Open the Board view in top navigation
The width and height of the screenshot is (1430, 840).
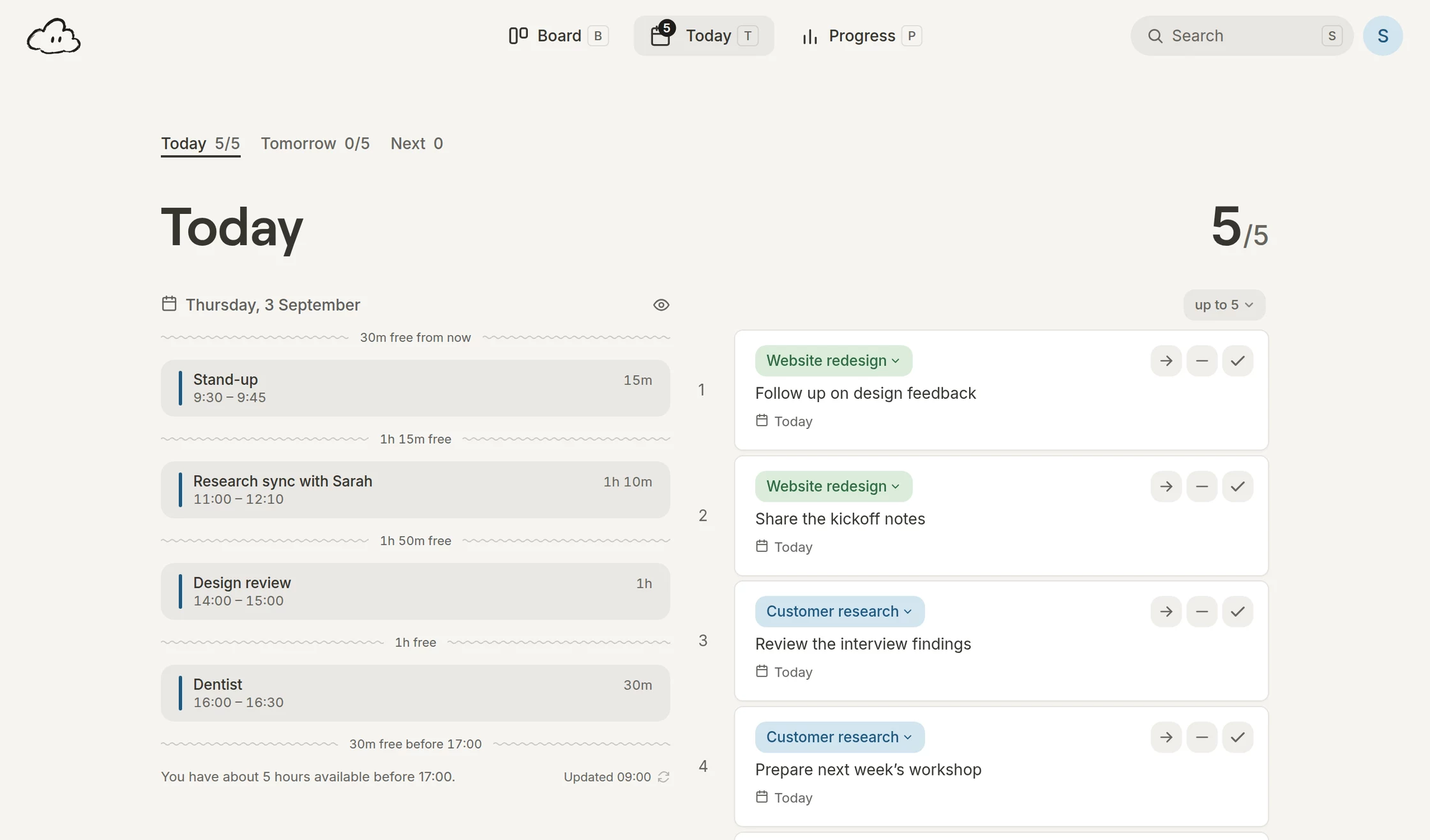(x=559, y=36)
